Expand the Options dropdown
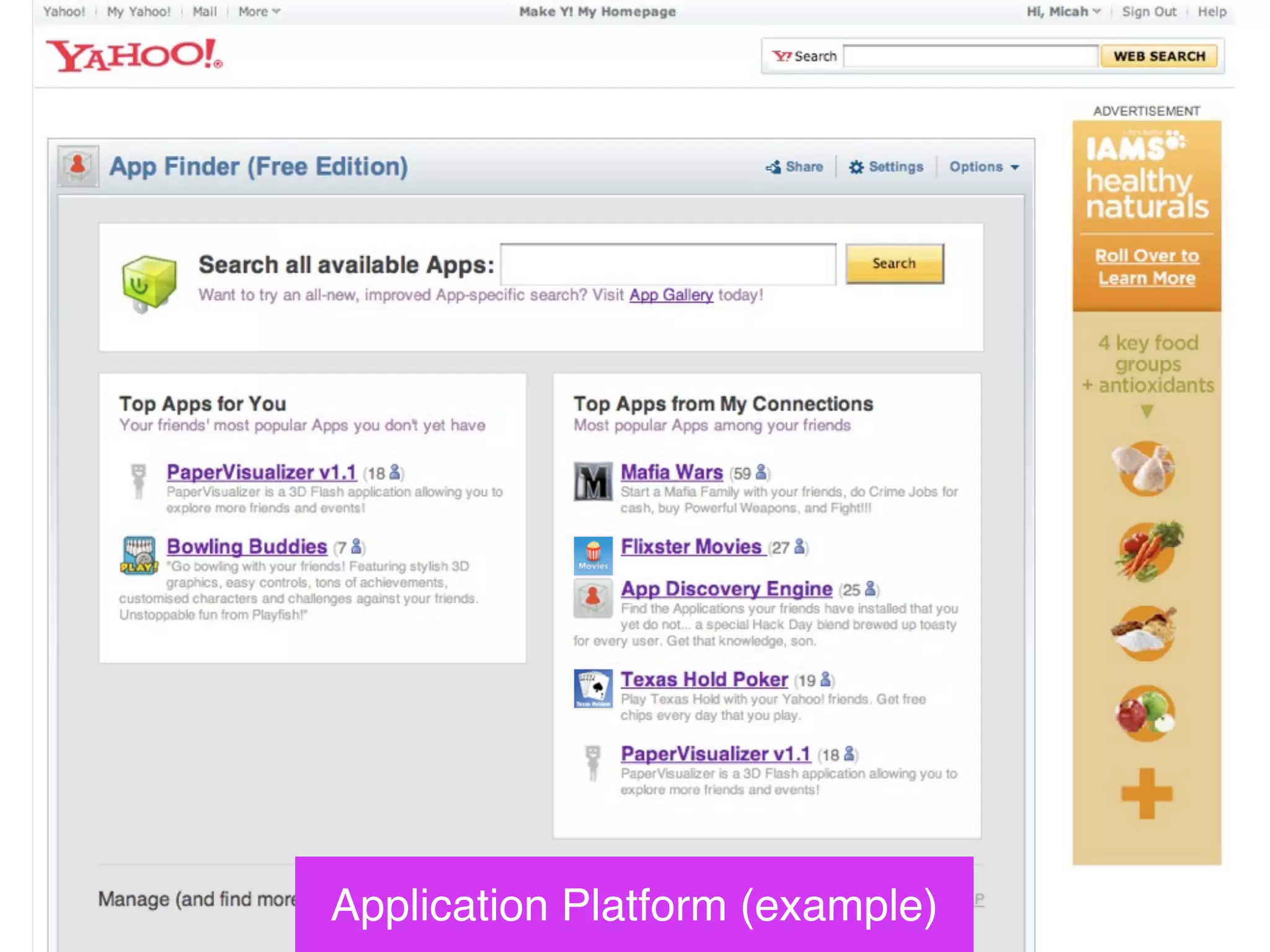Image resolution: width=1270 pixels, height=952 pixels. pyautogui.click(x=984, y=167)
